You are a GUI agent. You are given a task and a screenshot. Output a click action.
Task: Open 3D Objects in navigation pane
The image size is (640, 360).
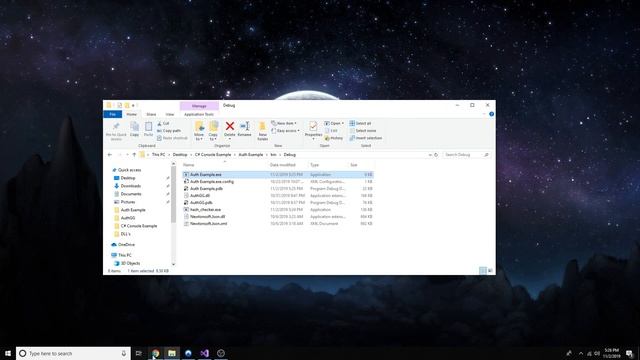click(x=130, y=263)
